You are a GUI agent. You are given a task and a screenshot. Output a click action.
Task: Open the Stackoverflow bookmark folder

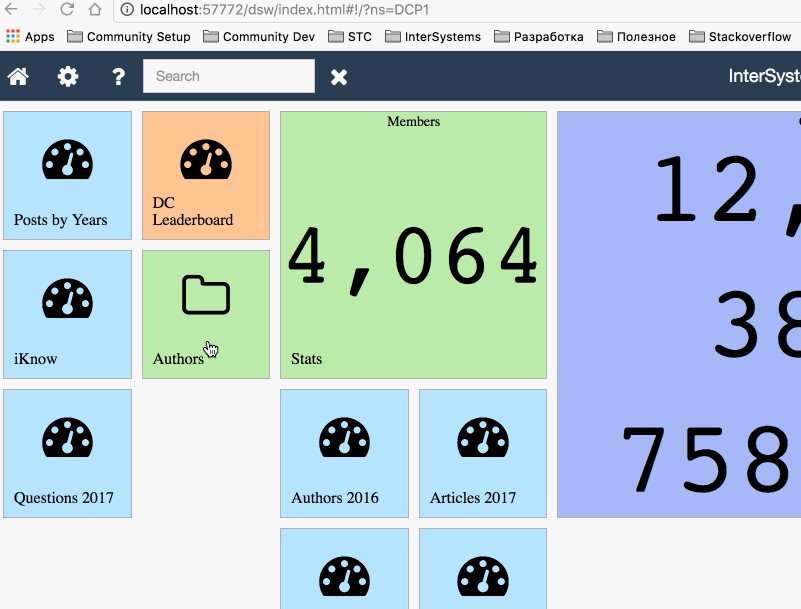point(739,37)
